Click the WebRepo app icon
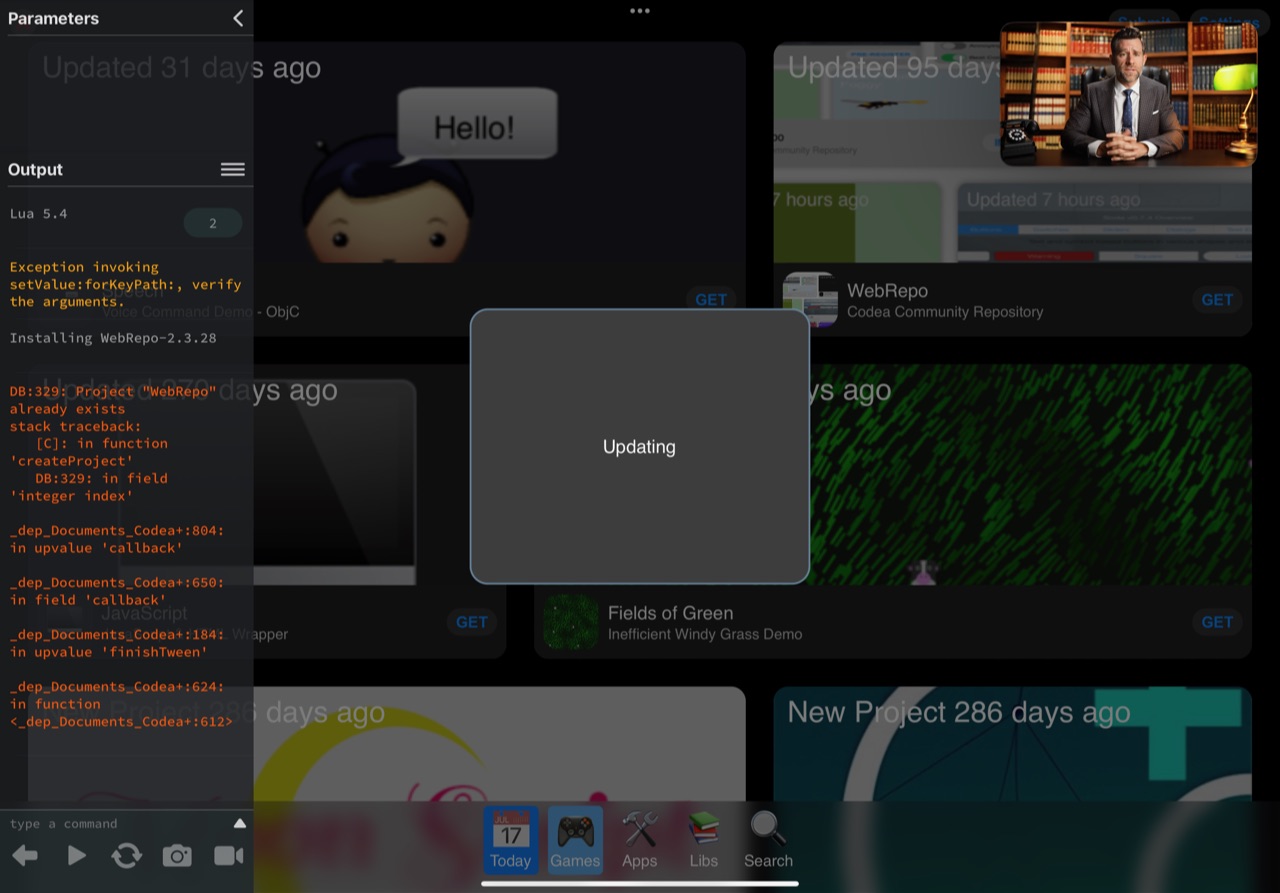Image resolution: width=1280 pixels, height=893 pixels. [810, 300]
